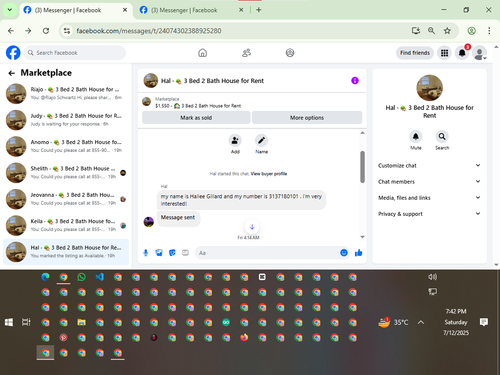Viewport: 500px width, 375px height.
Task: Click the choose sticker icon
Action: (172, 253)
